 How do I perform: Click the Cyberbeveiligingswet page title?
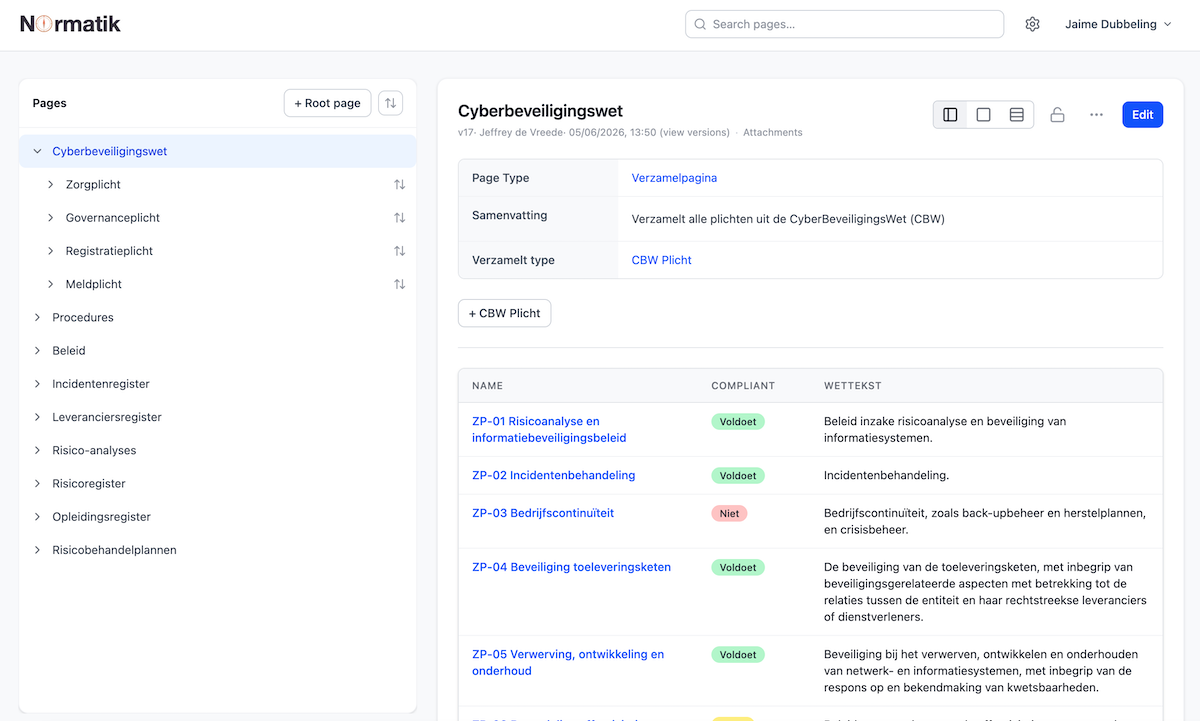point(540,111)
